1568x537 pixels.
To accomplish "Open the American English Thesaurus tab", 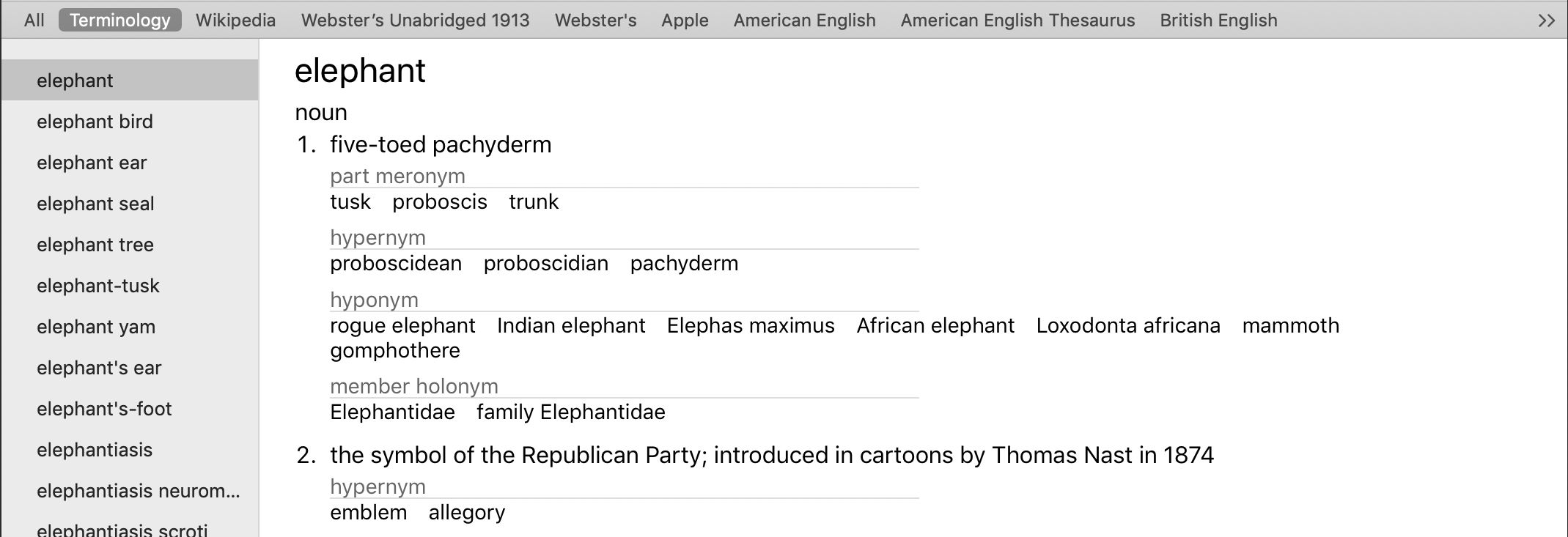I will [x=1017, y=21].
